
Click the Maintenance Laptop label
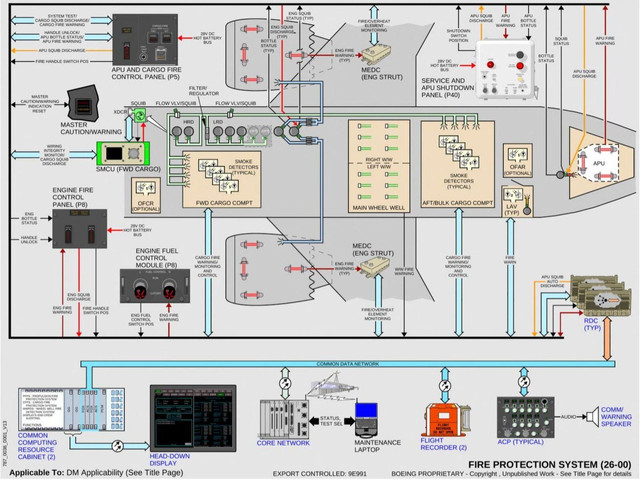[x=378, y=446]
